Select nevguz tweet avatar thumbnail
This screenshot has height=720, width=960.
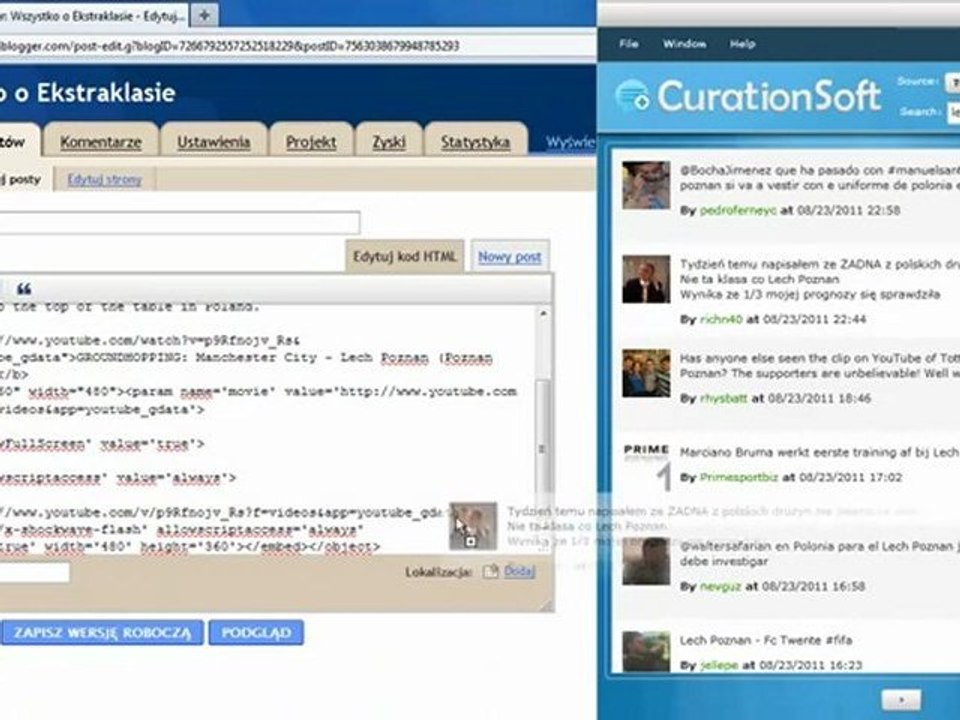(646, 561)
